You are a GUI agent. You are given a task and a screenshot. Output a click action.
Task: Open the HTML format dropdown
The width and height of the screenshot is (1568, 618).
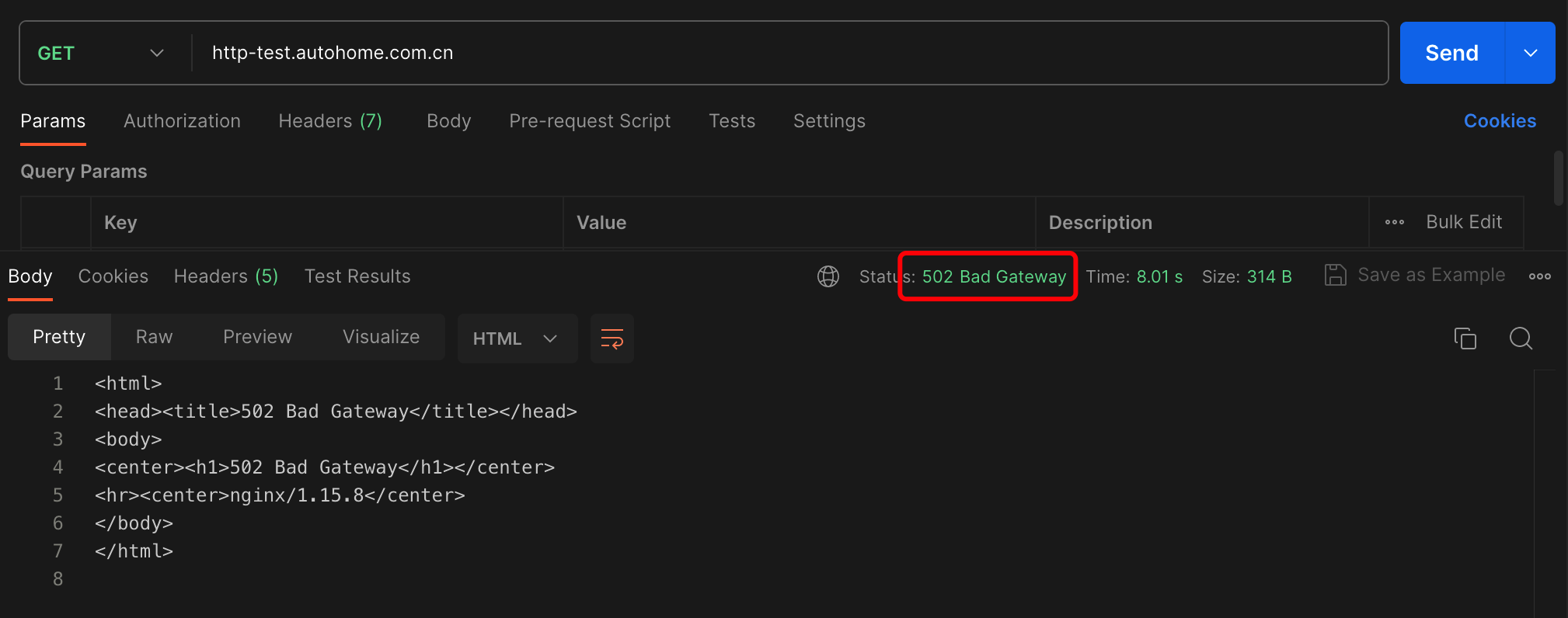click(x=516, y=339)
